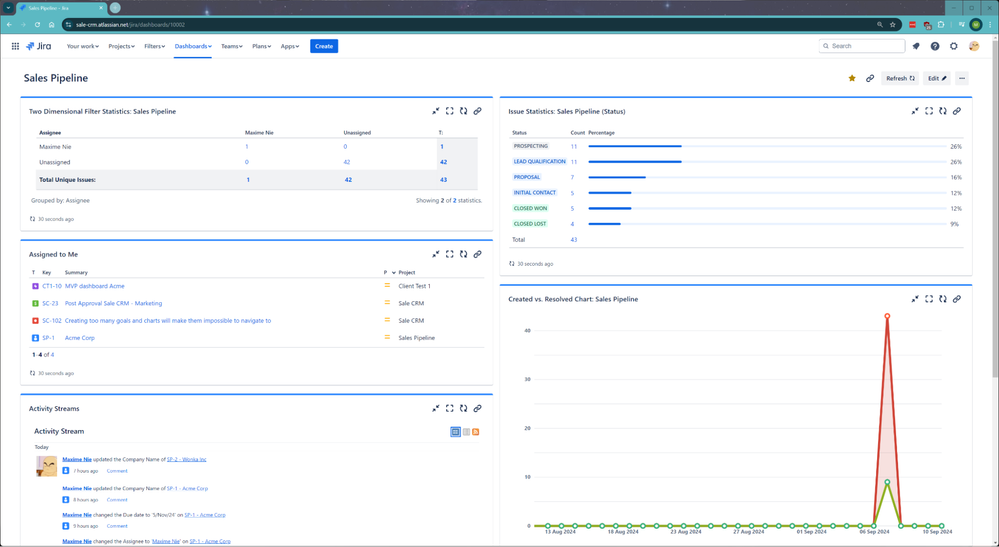Sort Assigned to Me by priority column
999x547 pixels.
389,273
